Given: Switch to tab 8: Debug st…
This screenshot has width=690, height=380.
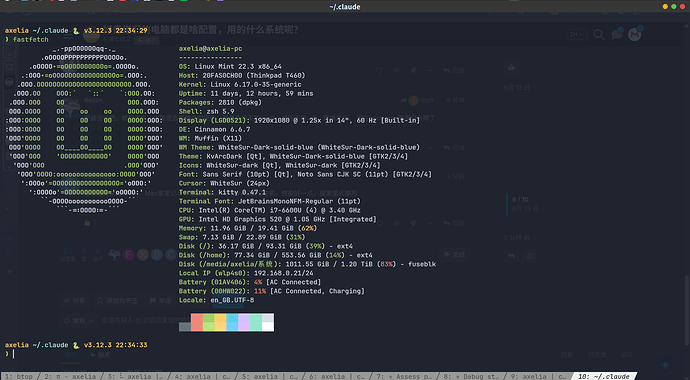Looking at the screenshot, I should click(471, 376).
